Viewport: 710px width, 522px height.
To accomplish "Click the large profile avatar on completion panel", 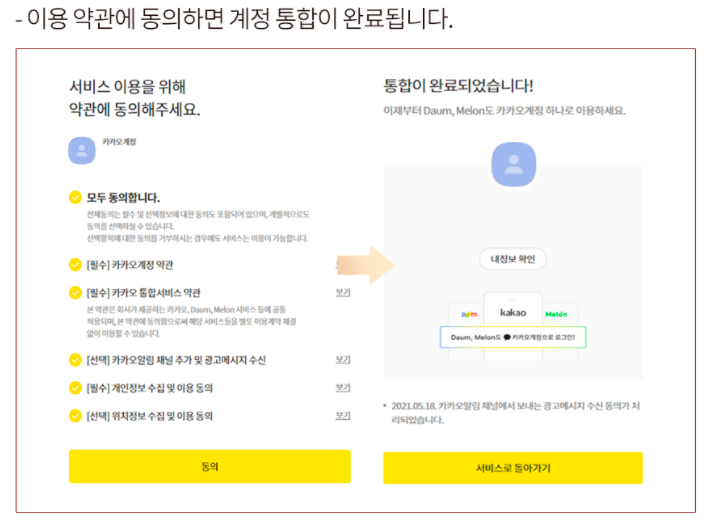I will click(513, 164).
